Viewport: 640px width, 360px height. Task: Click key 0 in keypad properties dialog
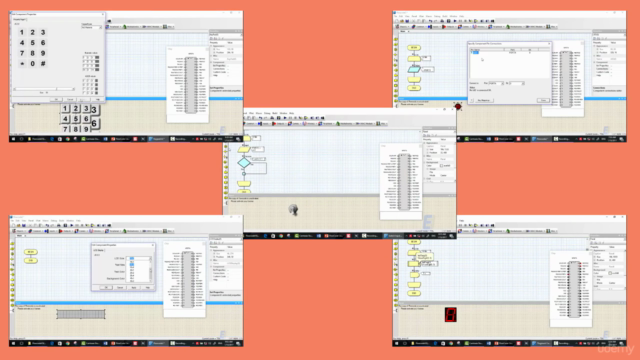(x=32, y=64)
